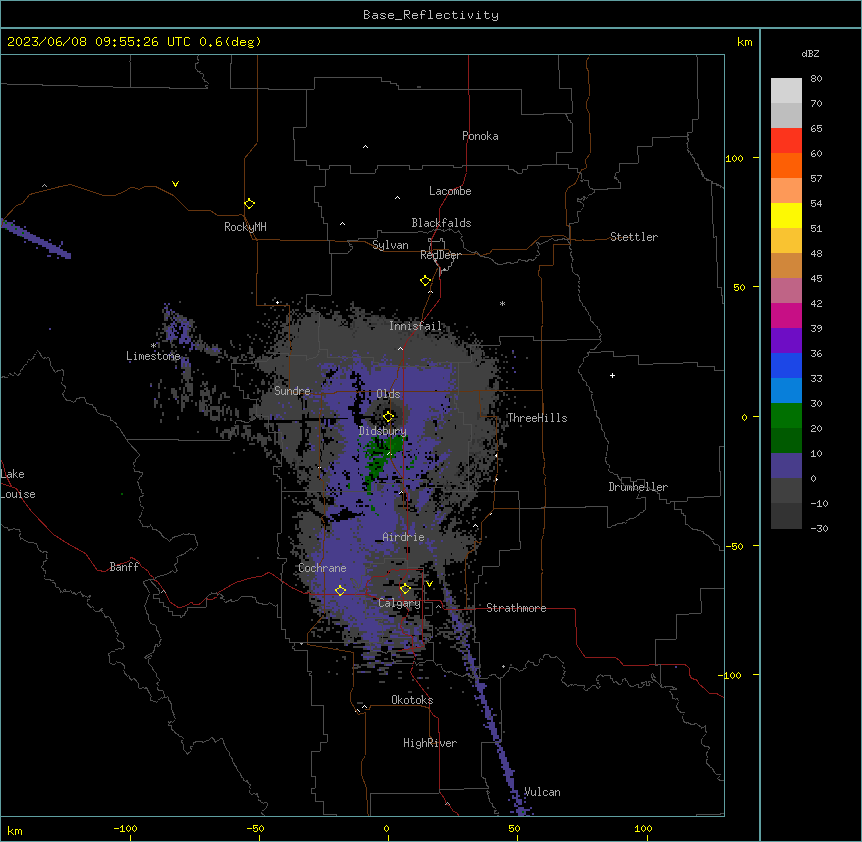Click the dBZ legend heading
This screenshot has height=842, width=862.
point(810,53)
